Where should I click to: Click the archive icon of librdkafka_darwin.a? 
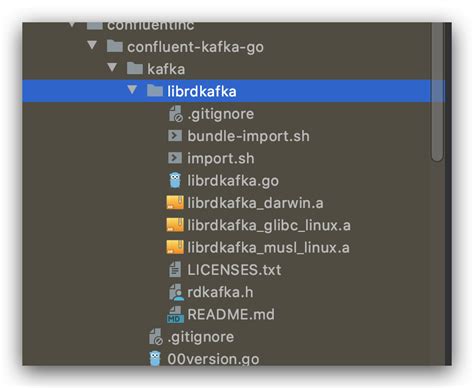(x=175, y=203)
